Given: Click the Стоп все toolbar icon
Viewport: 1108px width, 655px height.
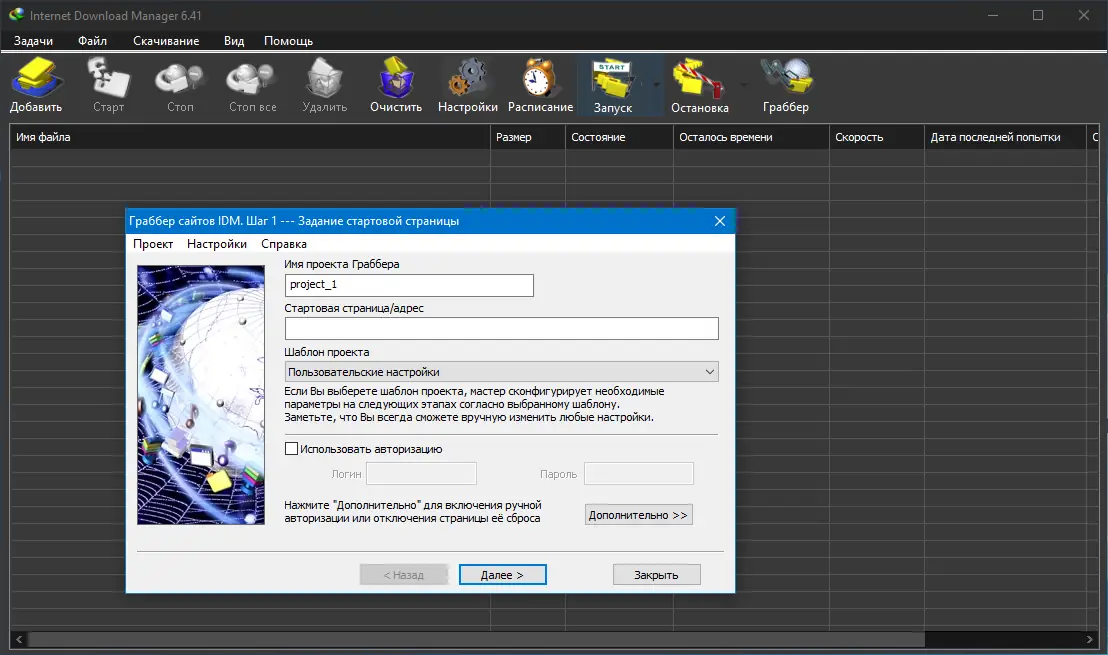Looking at the screenshot, I should click(x=252, y=79).
